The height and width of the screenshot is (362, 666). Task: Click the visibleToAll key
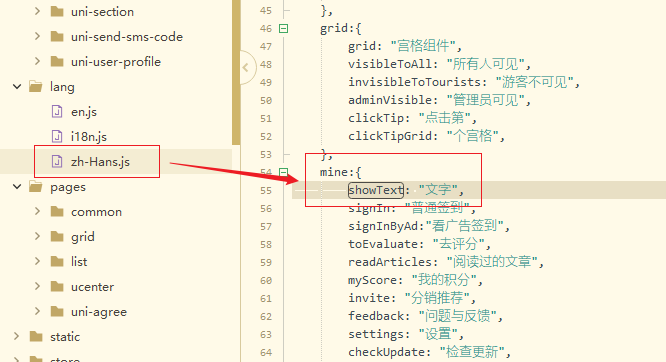tap(389, 64)
